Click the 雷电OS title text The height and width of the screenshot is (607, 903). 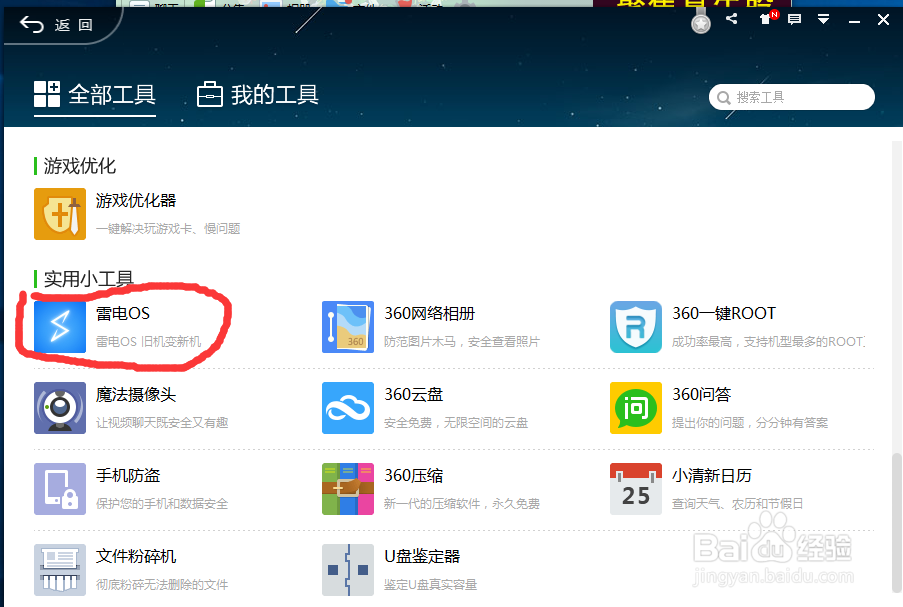point(123,313)
